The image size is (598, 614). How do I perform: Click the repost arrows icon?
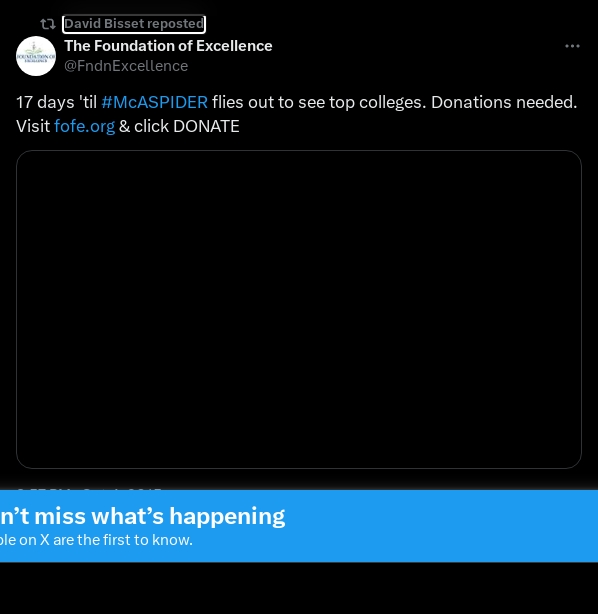tap(48, 24)
